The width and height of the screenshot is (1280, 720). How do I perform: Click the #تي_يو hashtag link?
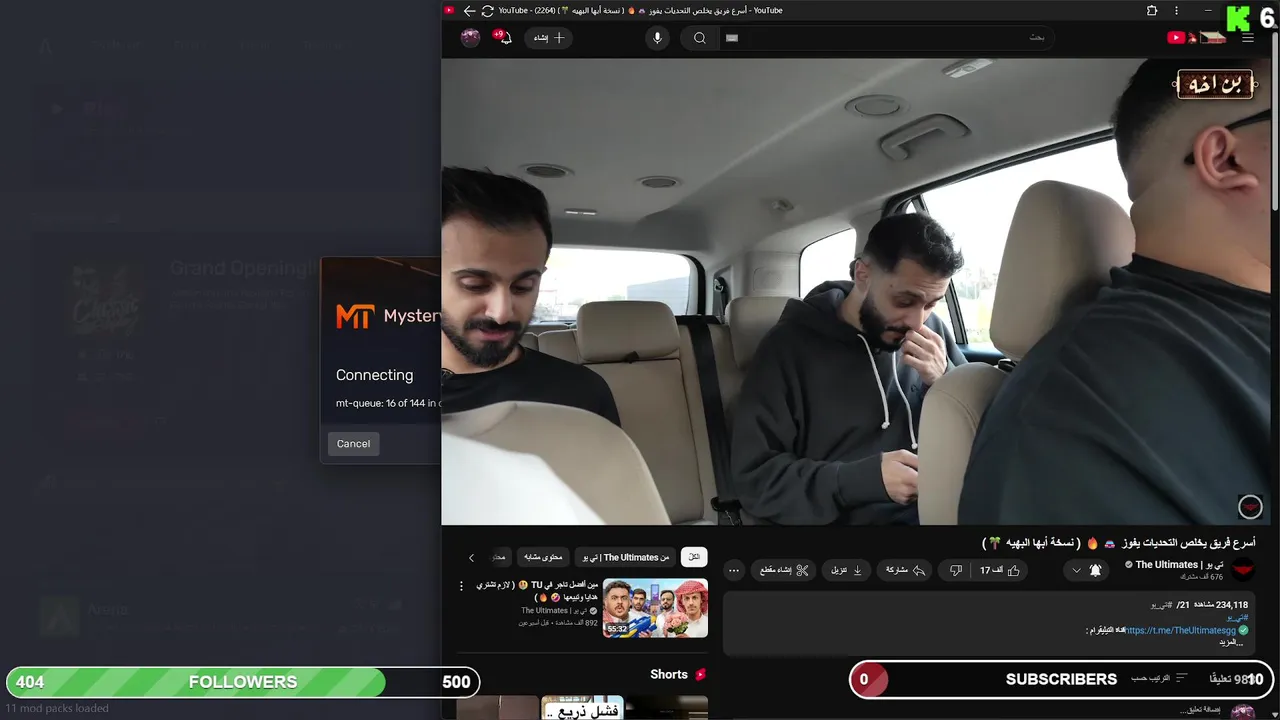1238,618
